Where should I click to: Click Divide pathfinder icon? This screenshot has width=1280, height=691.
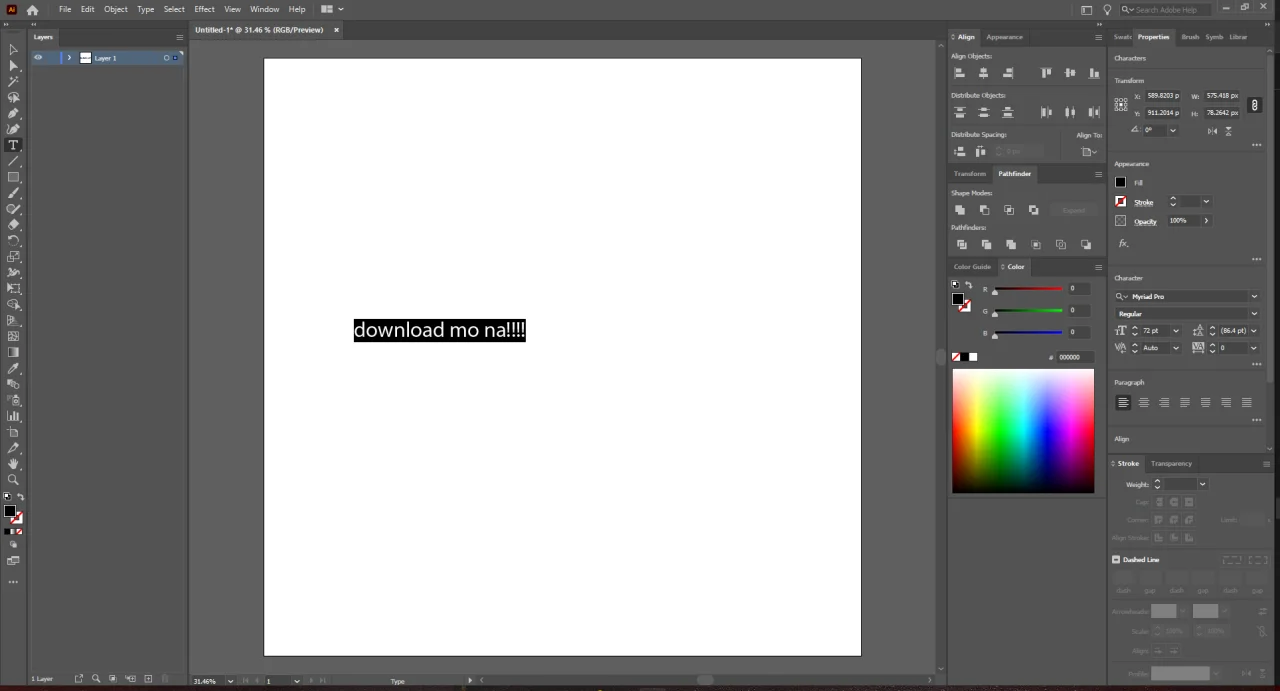[961, 244]
